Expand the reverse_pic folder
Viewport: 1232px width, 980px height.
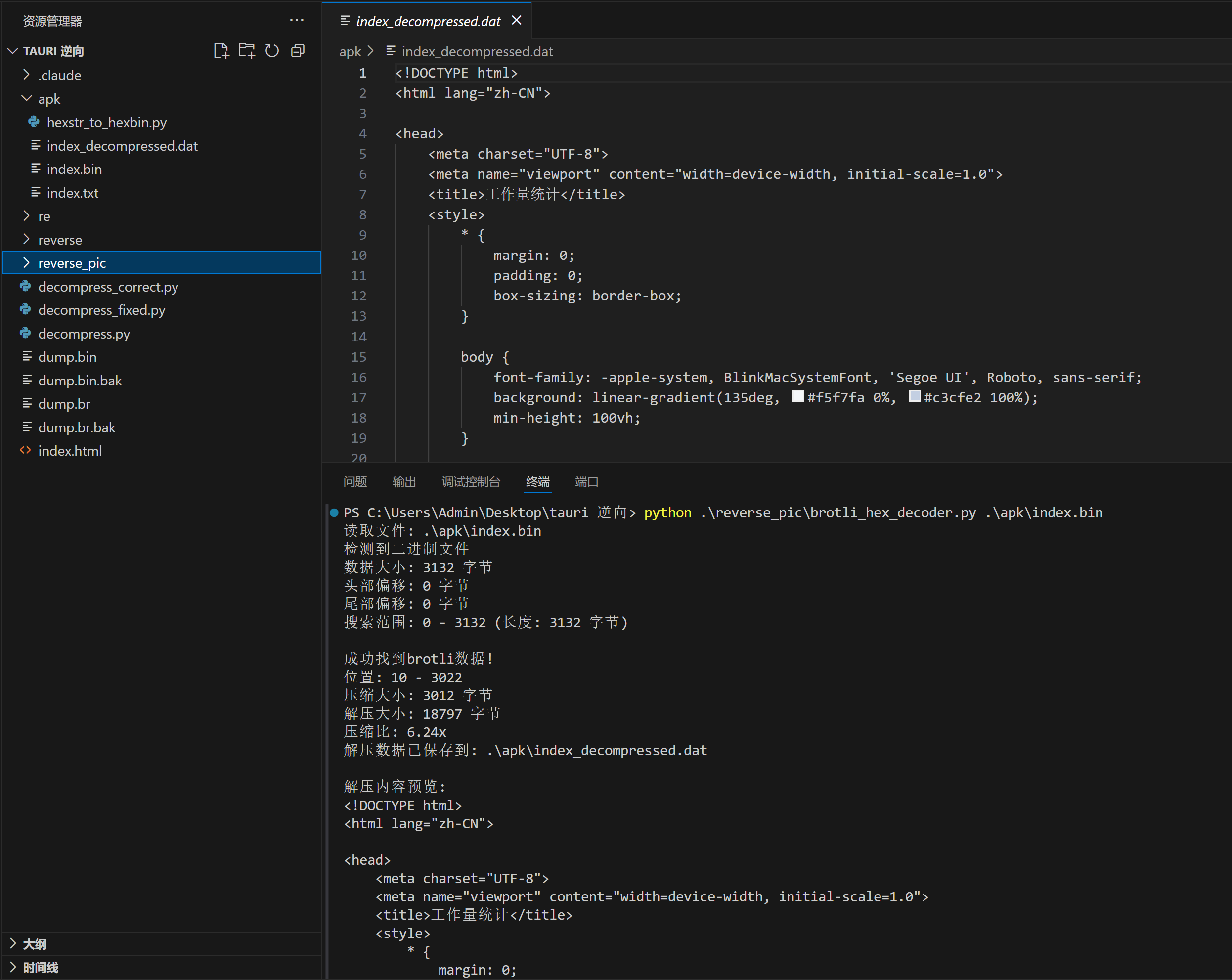[x=26, y=263]
